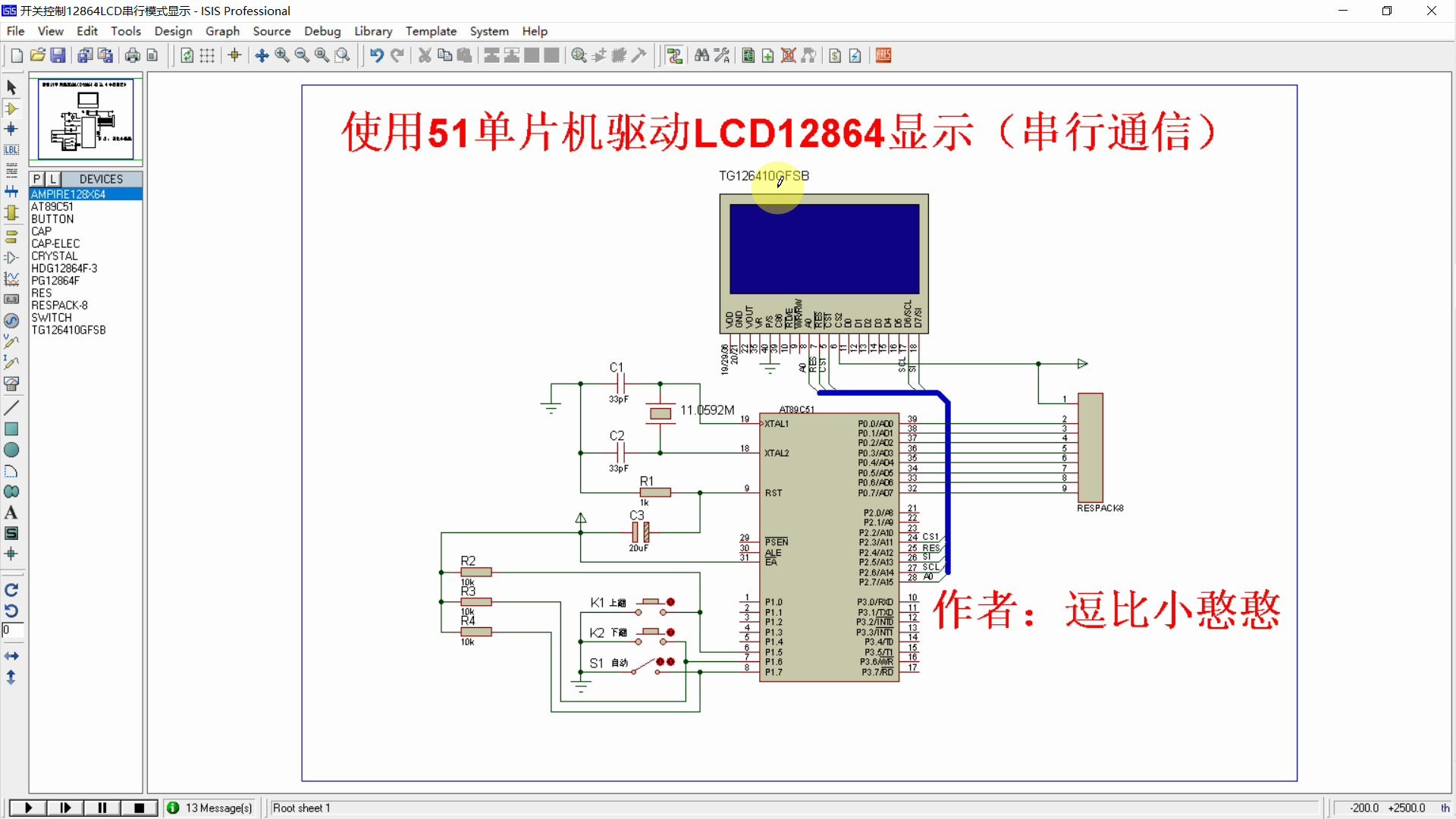Image resolution: width=1456 pixels, height=819 pixels.
Task: Click the Undo icon in the toolbar
Action: click(x=377, y=55)
